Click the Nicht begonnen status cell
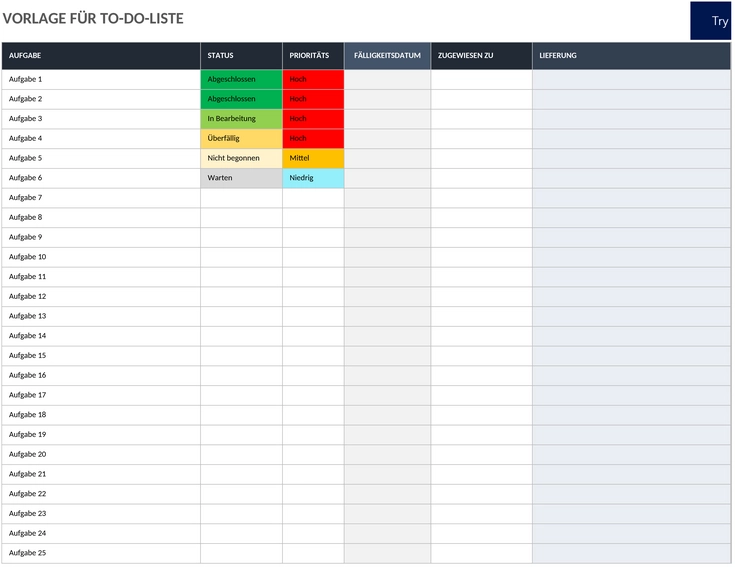The width and height of the screenshot is (735, 567). tap(241, 158)
